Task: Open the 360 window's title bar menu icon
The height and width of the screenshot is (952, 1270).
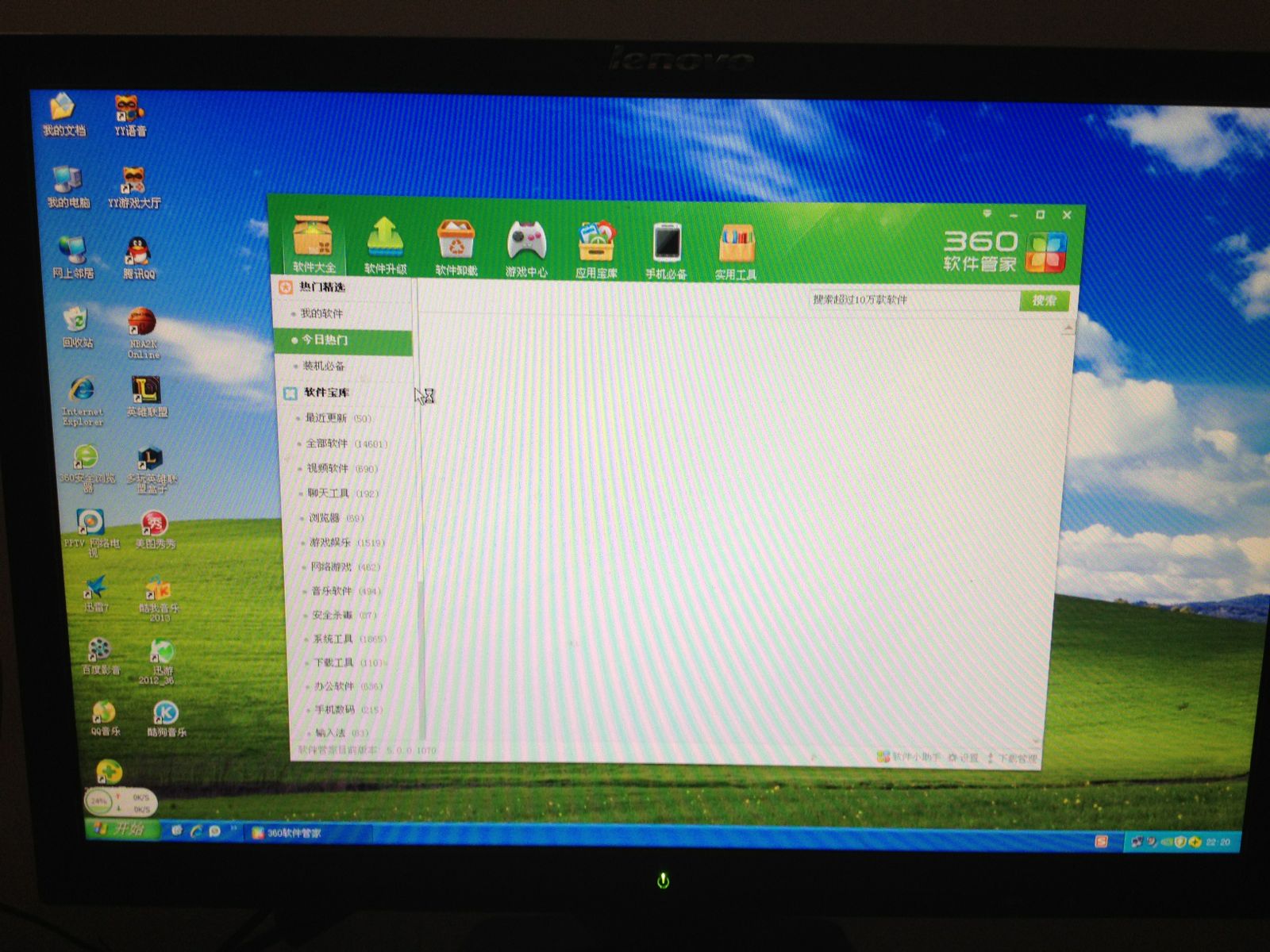Action: tap(987, 213)
